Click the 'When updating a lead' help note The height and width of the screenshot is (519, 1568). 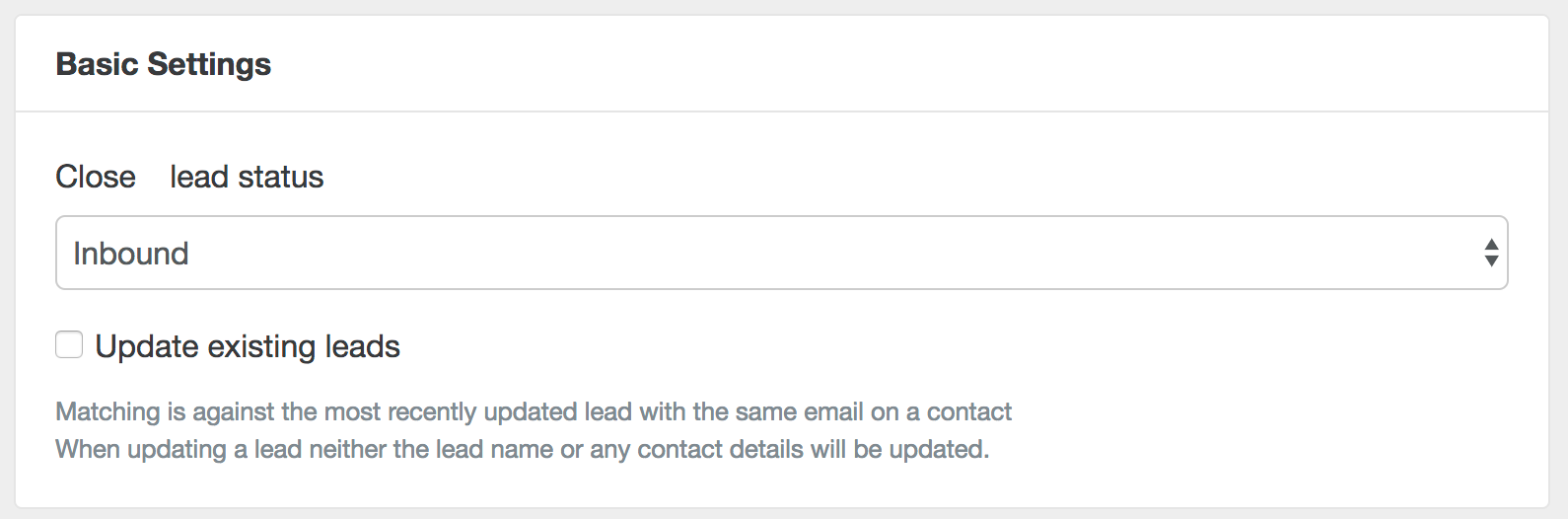click(522, 449)
